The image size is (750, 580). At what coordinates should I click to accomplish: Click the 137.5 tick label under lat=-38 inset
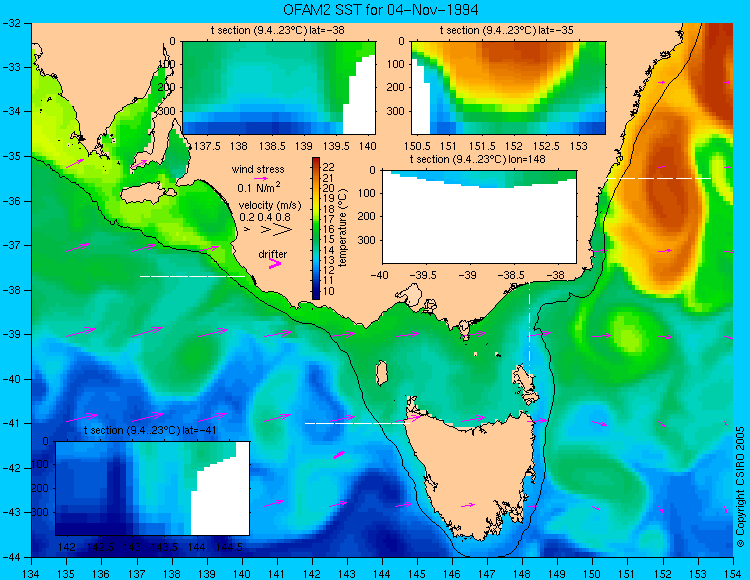tap(207, 146)
